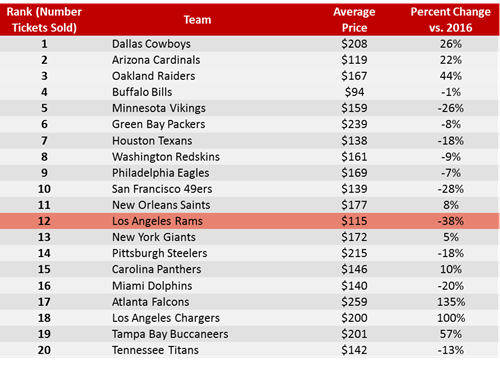Select the highlighted Los Angeles Rams row

[250, 221]
